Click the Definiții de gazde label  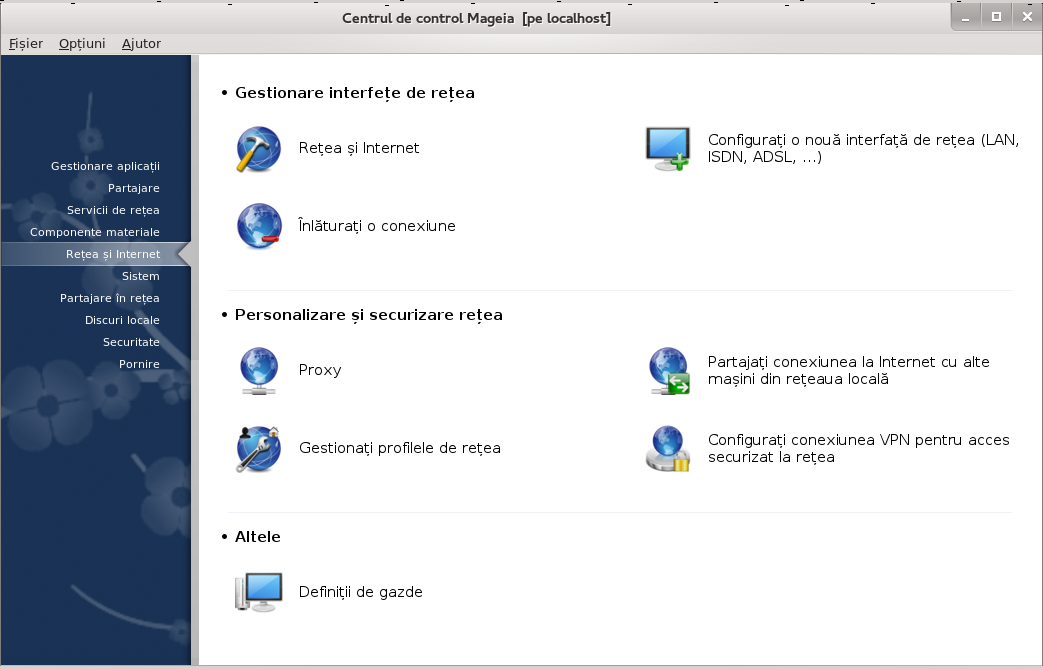coord(361,592)
